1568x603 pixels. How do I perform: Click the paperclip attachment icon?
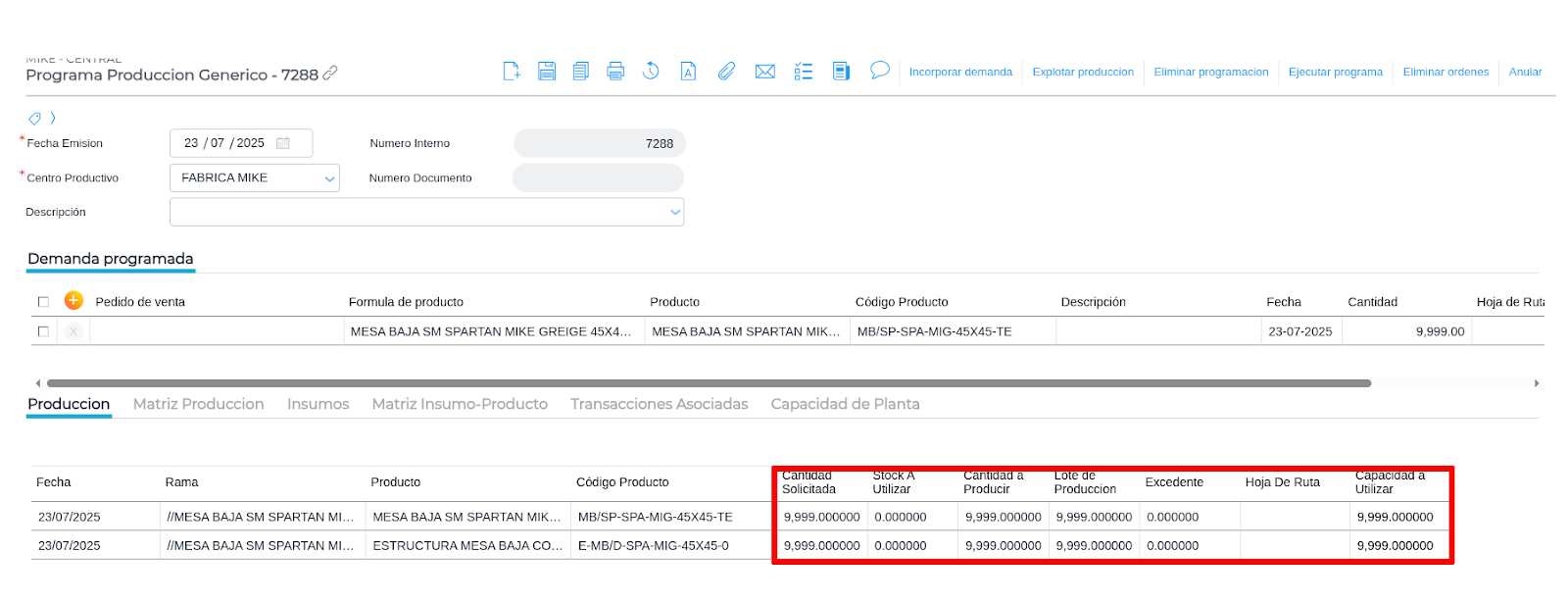[726, 72]
